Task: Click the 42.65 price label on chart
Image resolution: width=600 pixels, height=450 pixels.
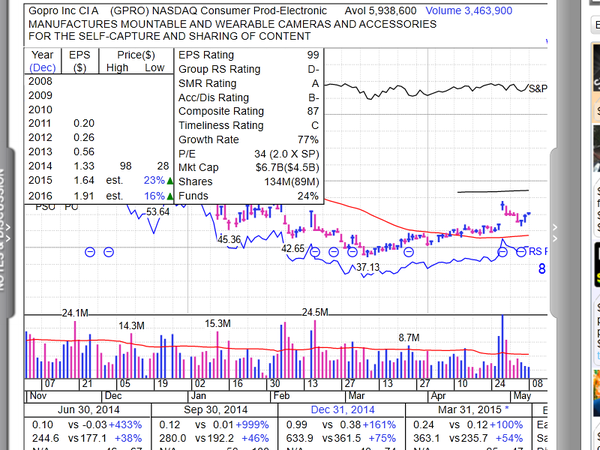Action: tap(293, 249)
